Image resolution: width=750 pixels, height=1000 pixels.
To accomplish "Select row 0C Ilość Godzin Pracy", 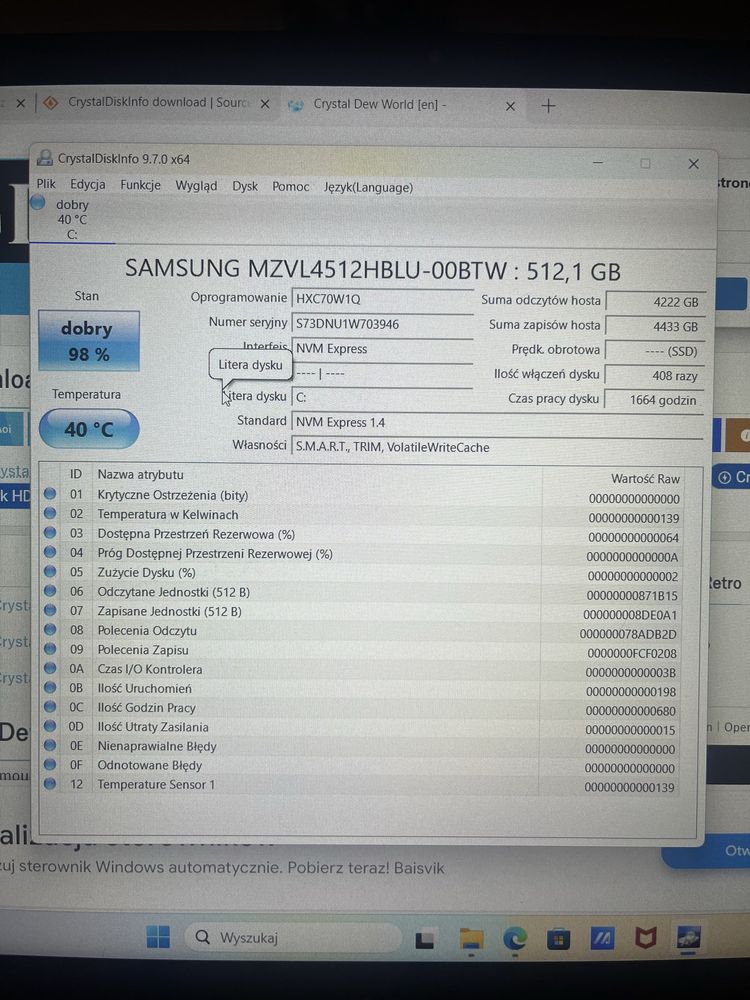I will 361,708.
